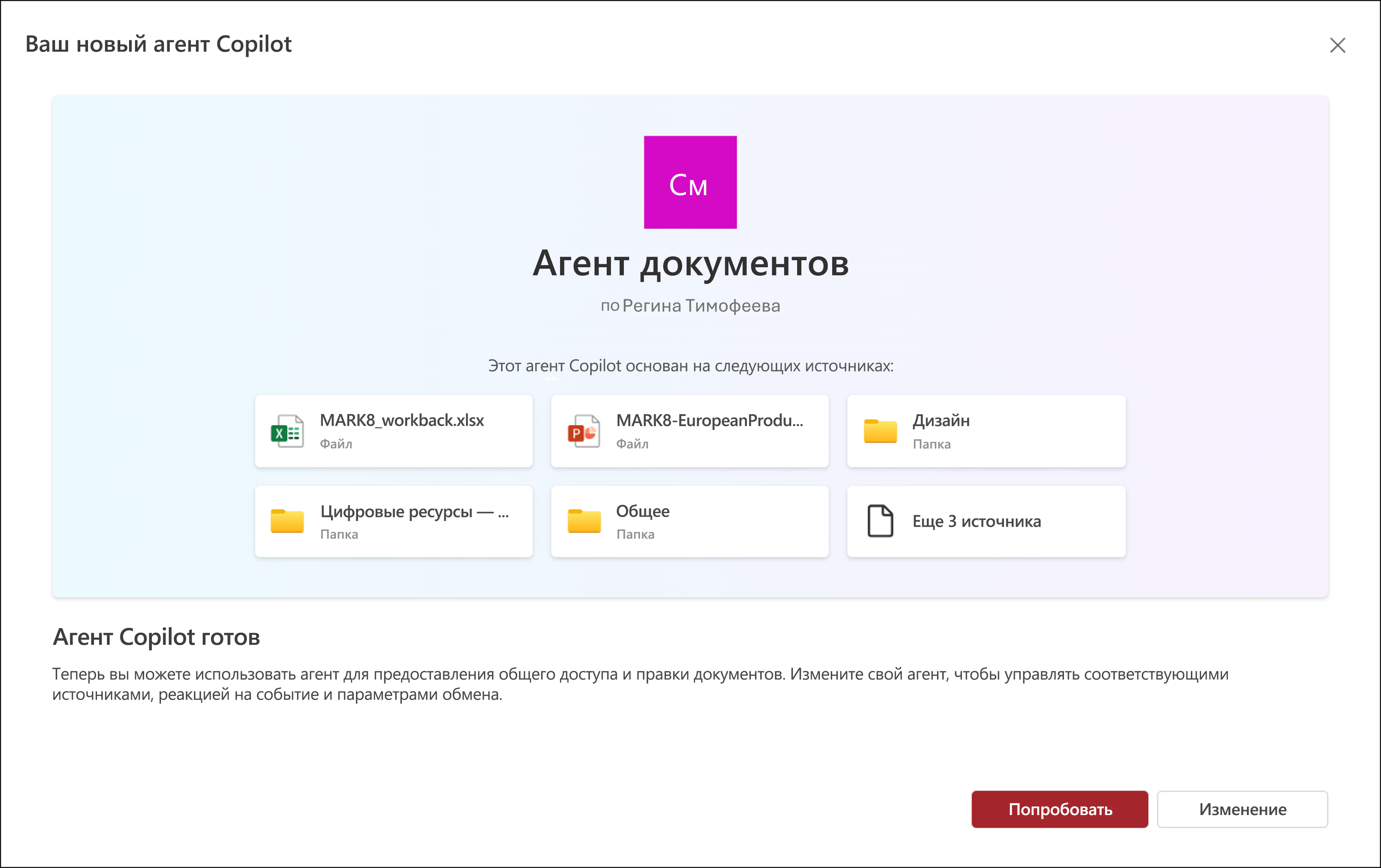The height and width of the screenshot is (868, 1381).
Task: Click the Агент документов title
Action: pyautogui.click(x=690, y=264)
